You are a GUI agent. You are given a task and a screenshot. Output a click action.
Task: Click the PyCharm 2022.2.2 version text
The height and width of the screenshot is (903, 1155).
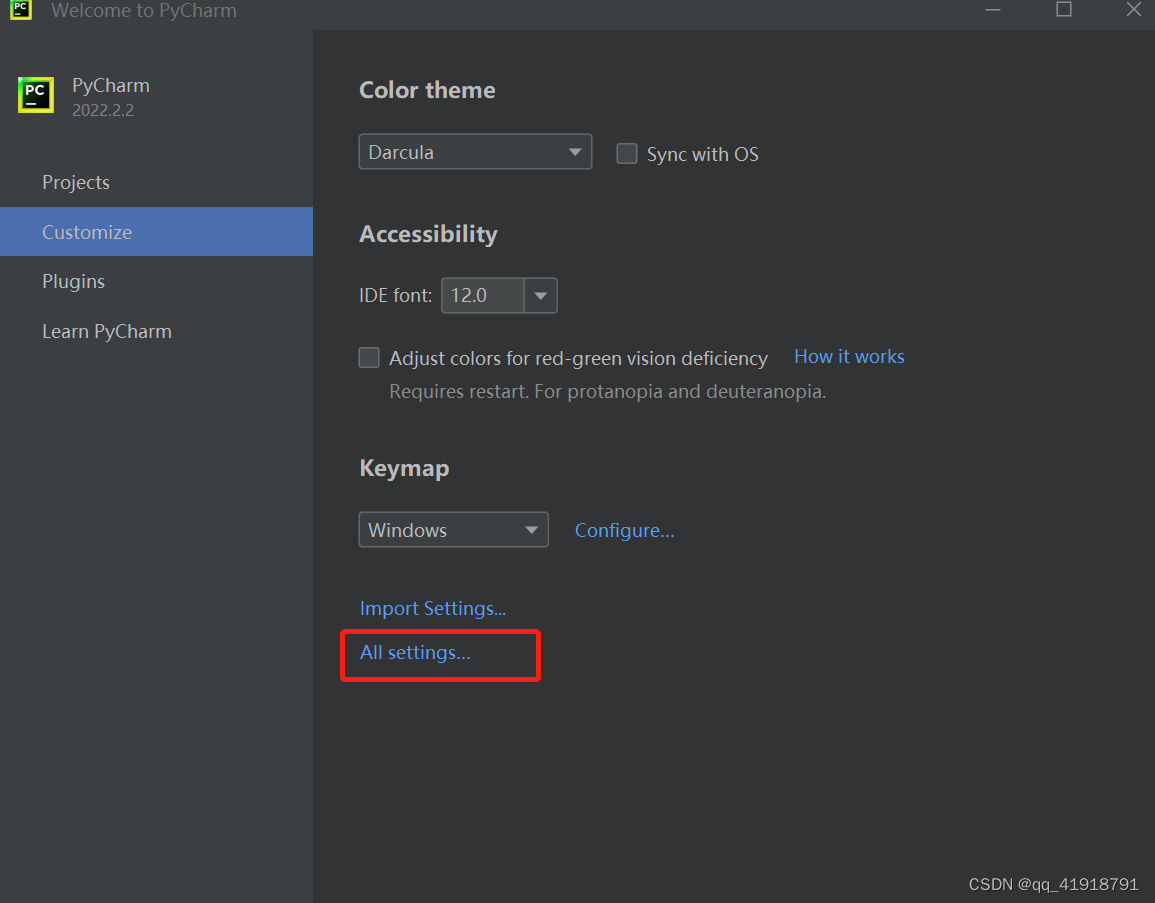coord(103,110)
